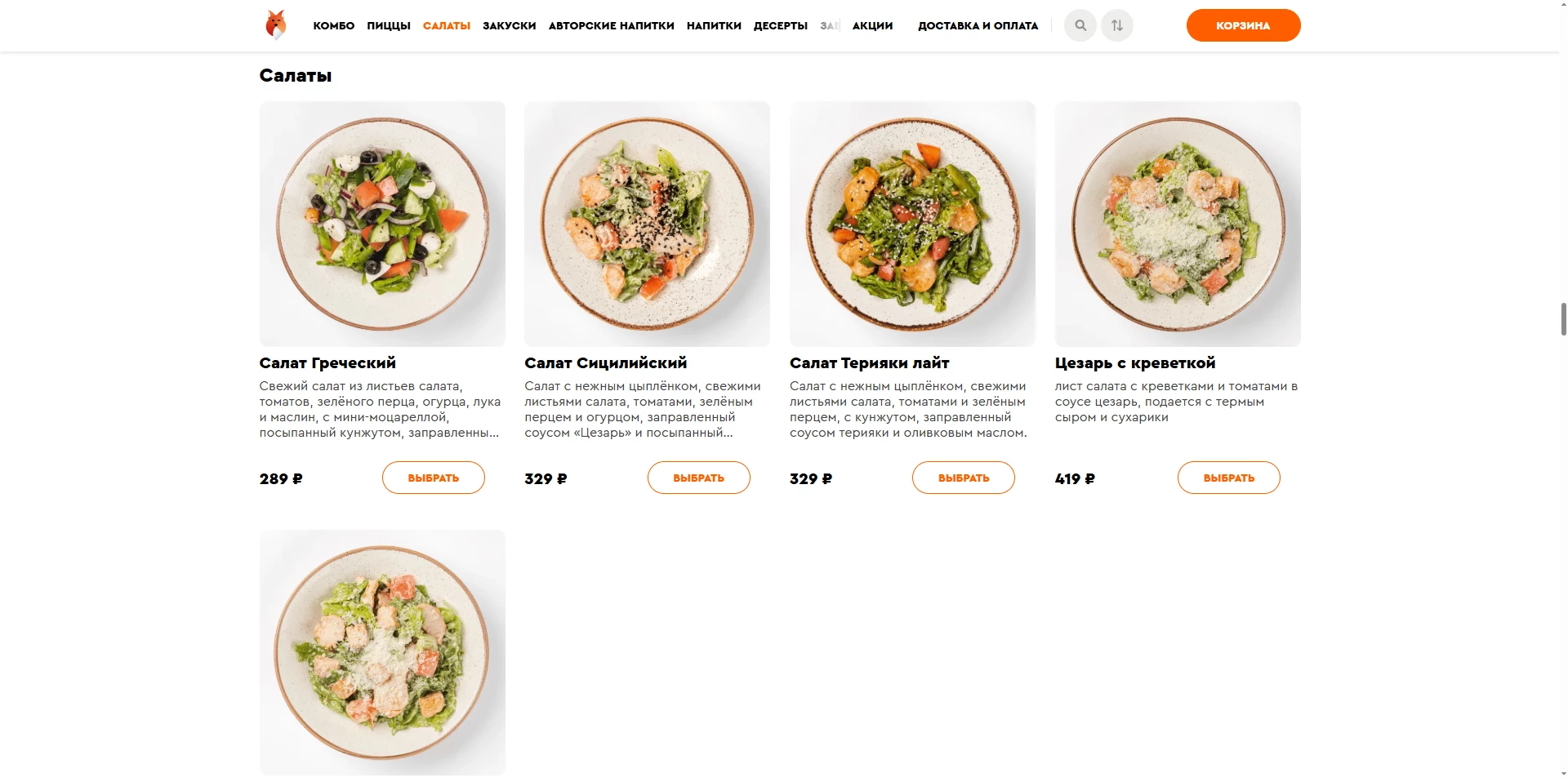Open the Закуски category
Viewport: 1568px width, 778px height.
[x=510, y=26]
